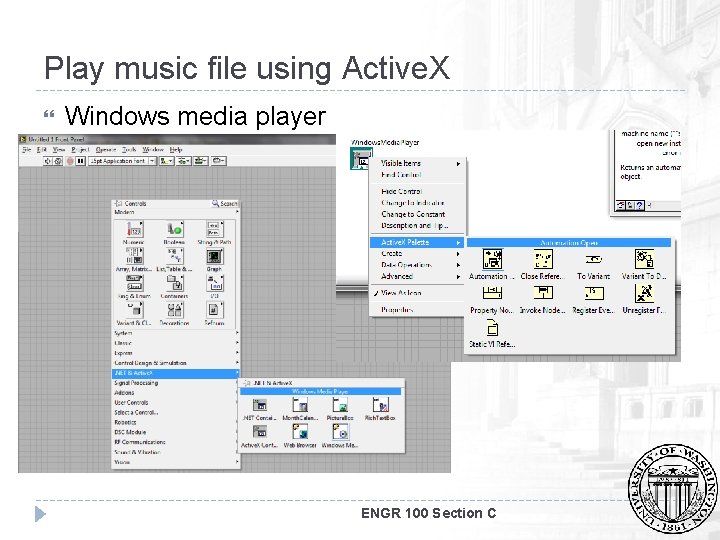
Task: Open the View menu
Action: click(x=59, y=150)
